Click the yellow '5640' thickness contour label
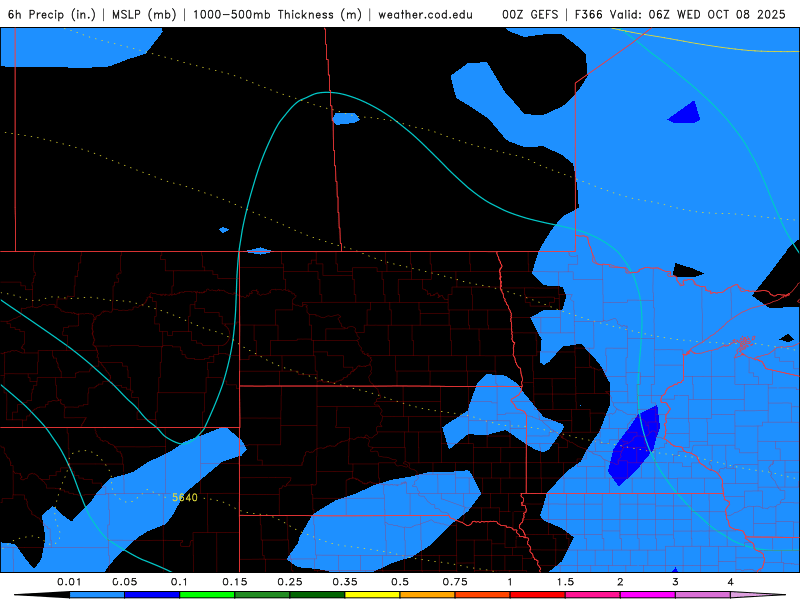This screenshot has height=600, width=800. (185, 497)
